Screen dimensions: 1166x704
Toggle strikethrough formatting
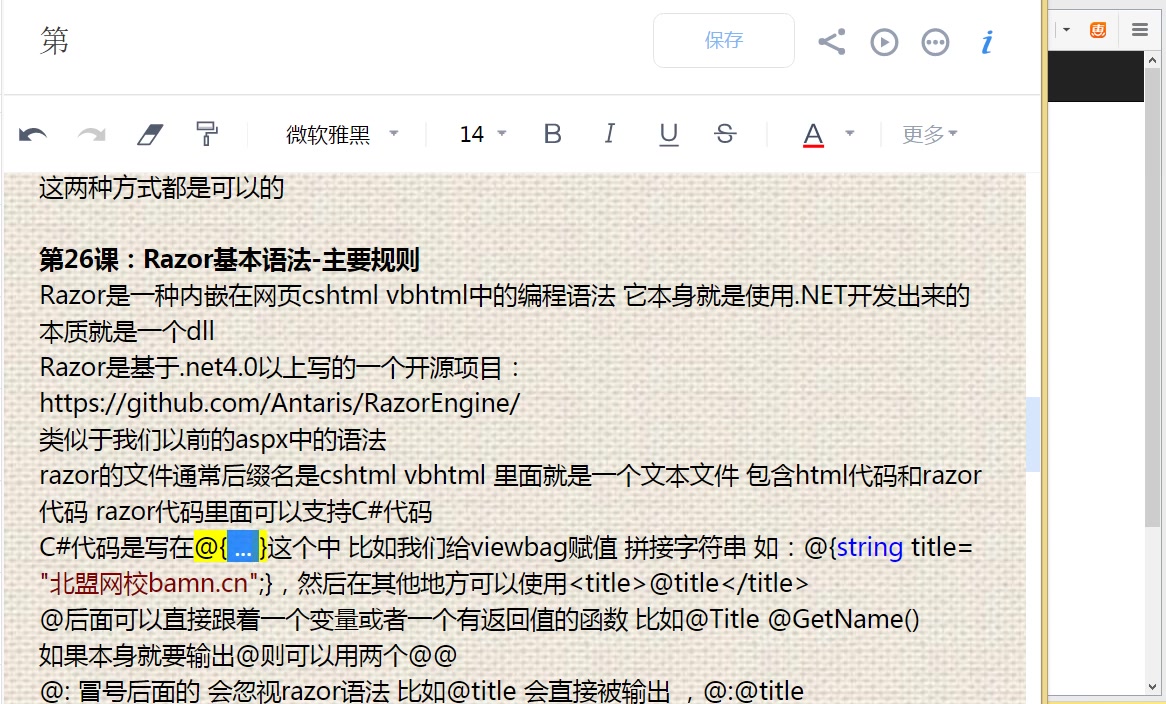pos(724,133)
